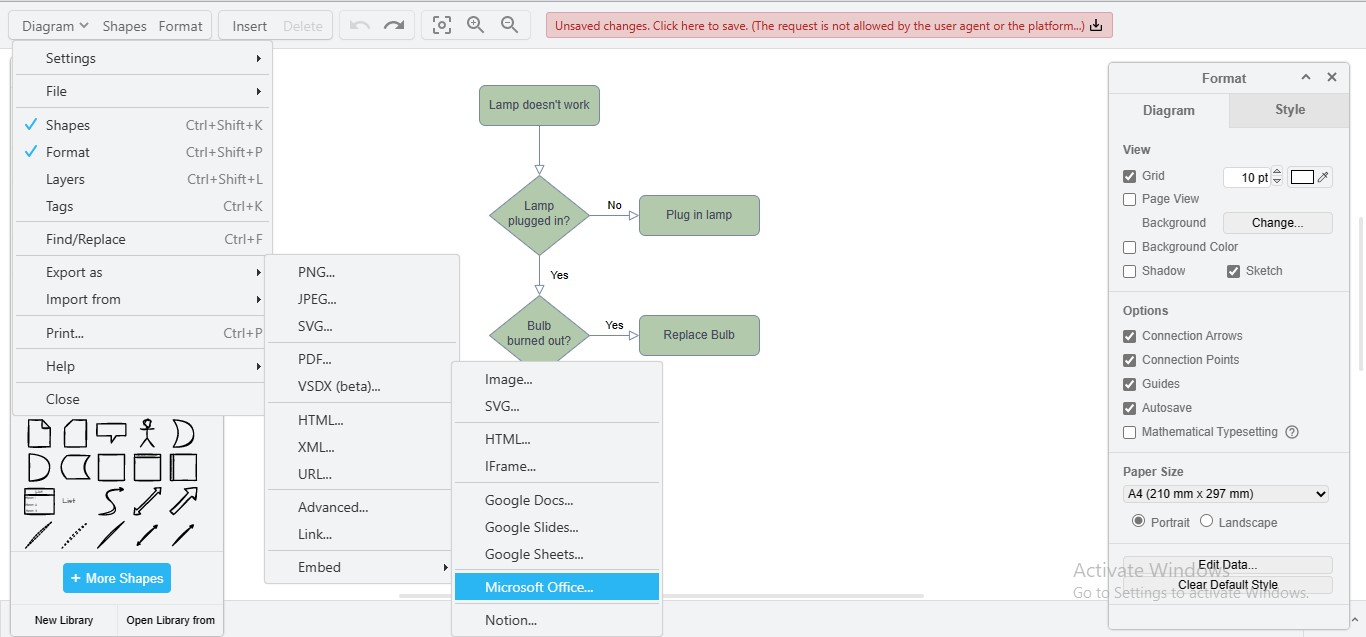1366x637 pixels.
Task: Click the fit-to-page zoom icon
Action: pyautogui.click(x=442, y=26)
